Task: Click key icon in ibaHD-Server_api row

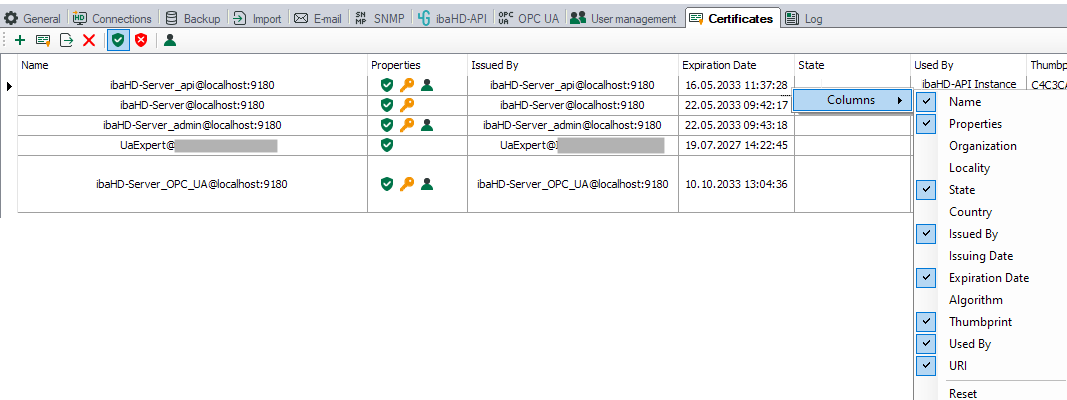Action: (407, 85)
